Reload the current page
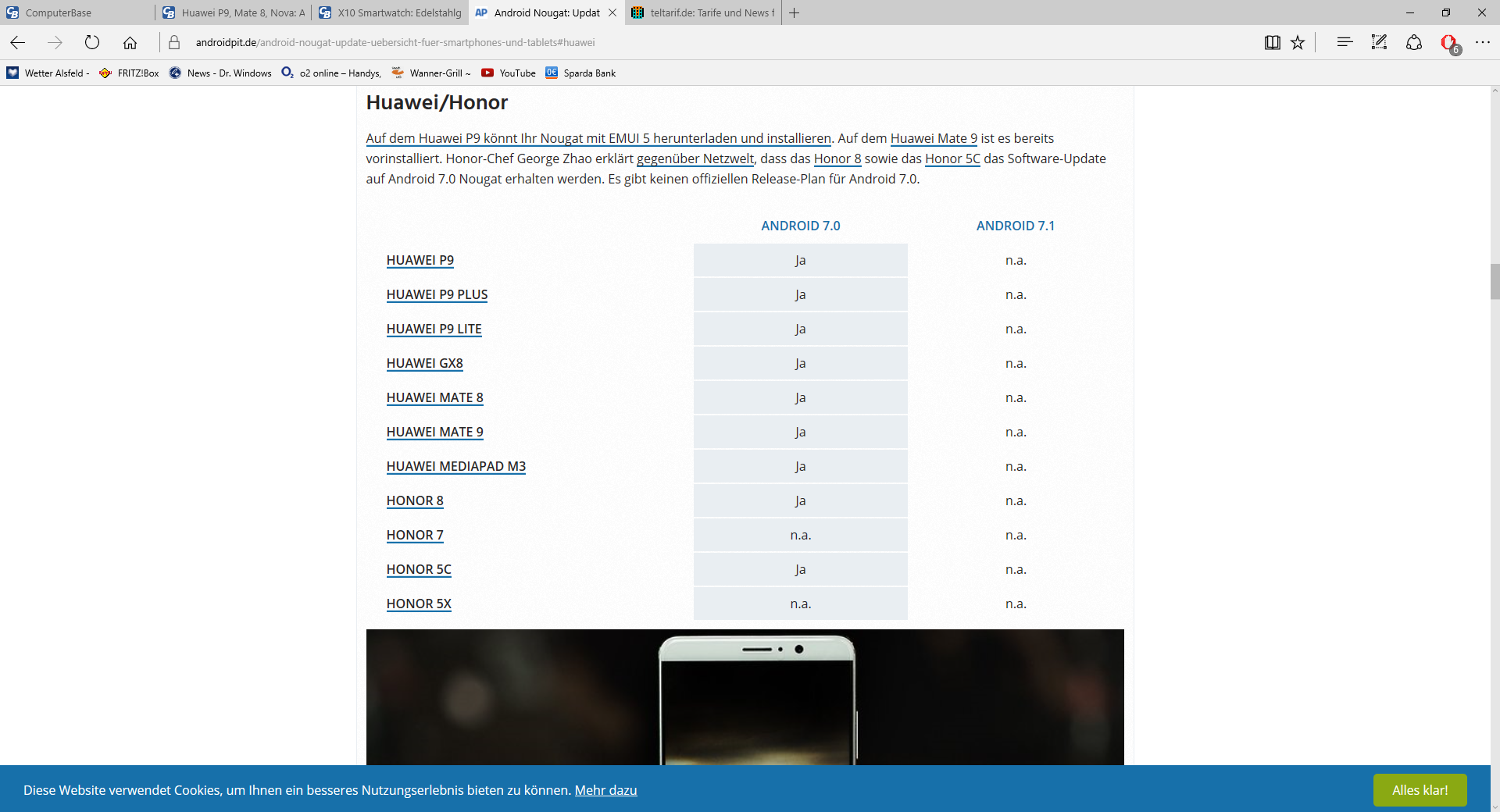 click(92, 43)
